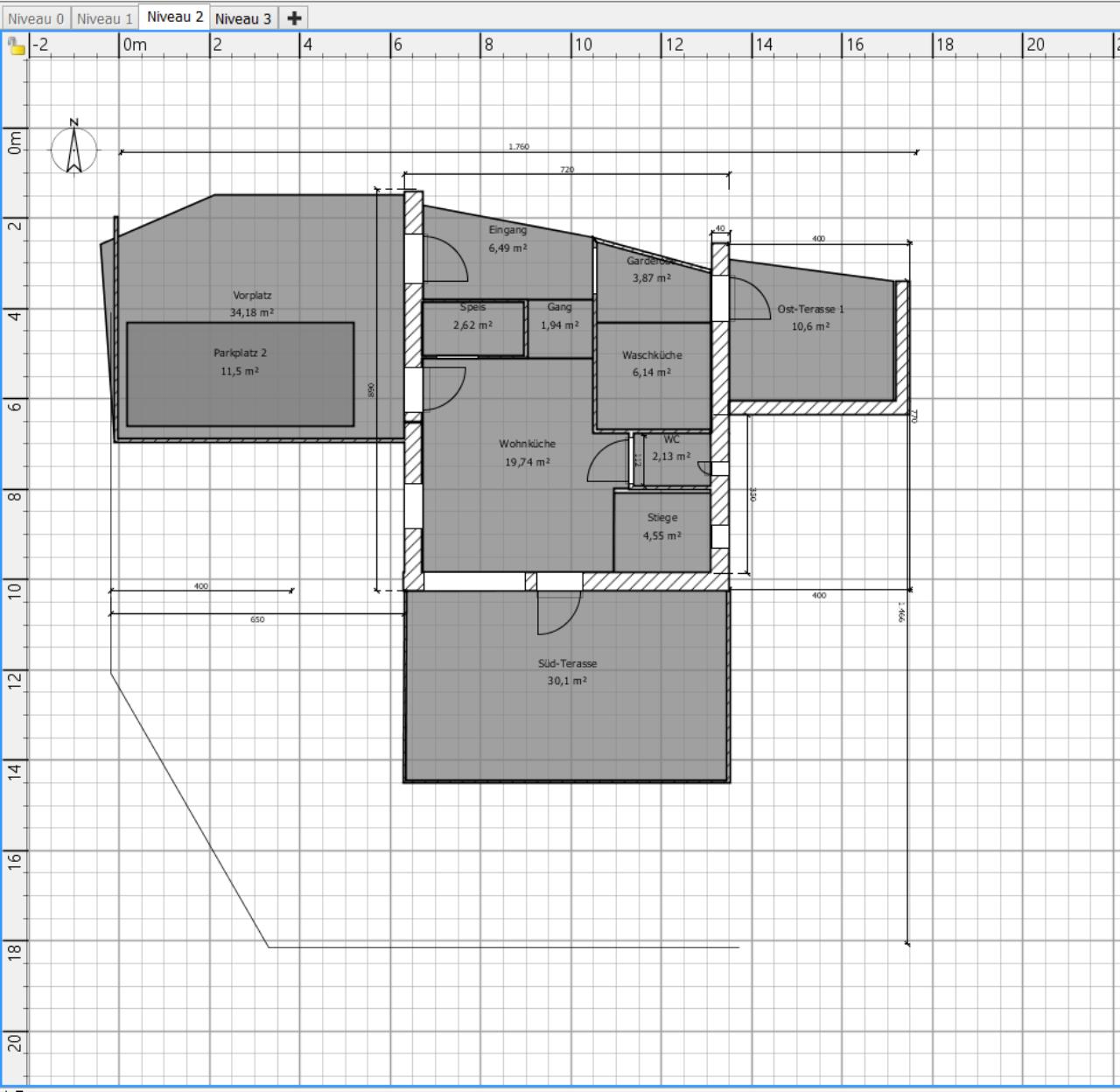The height and width of the screenshot is (1092, 1120).
Task: Click the 34,18 m² area text
Action: (x=252, y=312)
